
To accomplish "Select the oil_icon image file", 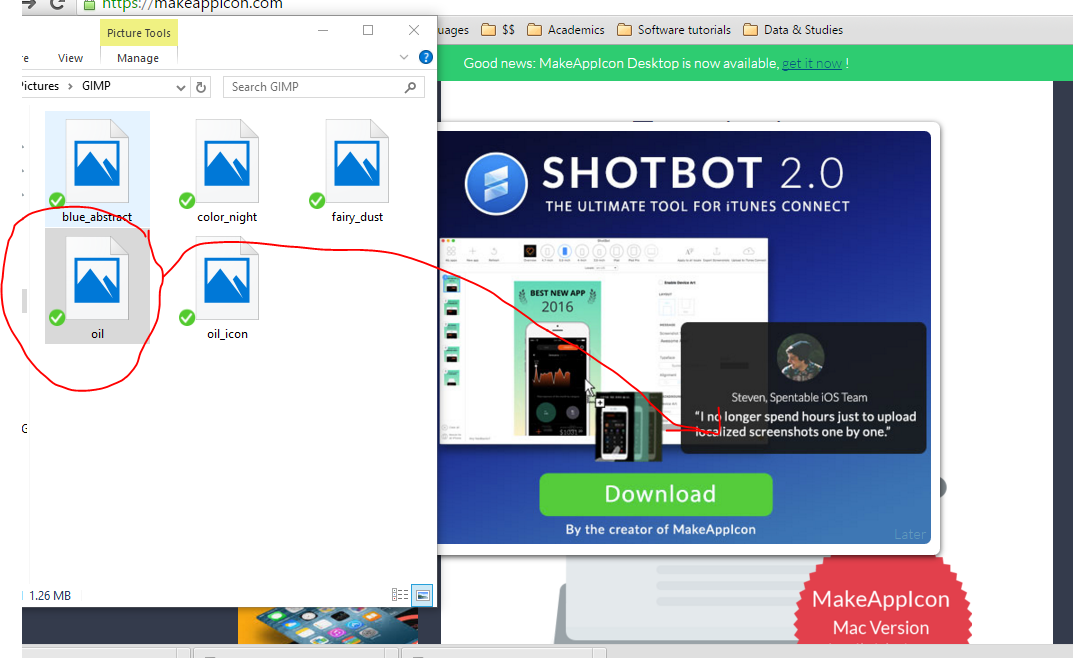I will click(227, 286).
